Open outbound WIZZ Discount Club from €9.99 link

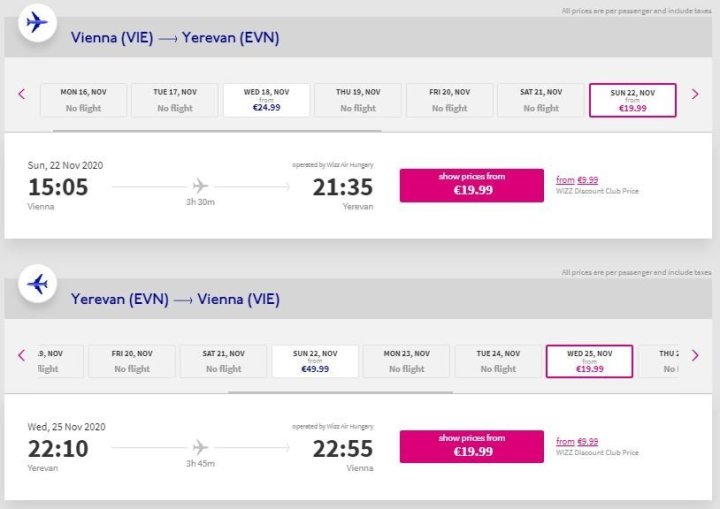pos(577,180)
